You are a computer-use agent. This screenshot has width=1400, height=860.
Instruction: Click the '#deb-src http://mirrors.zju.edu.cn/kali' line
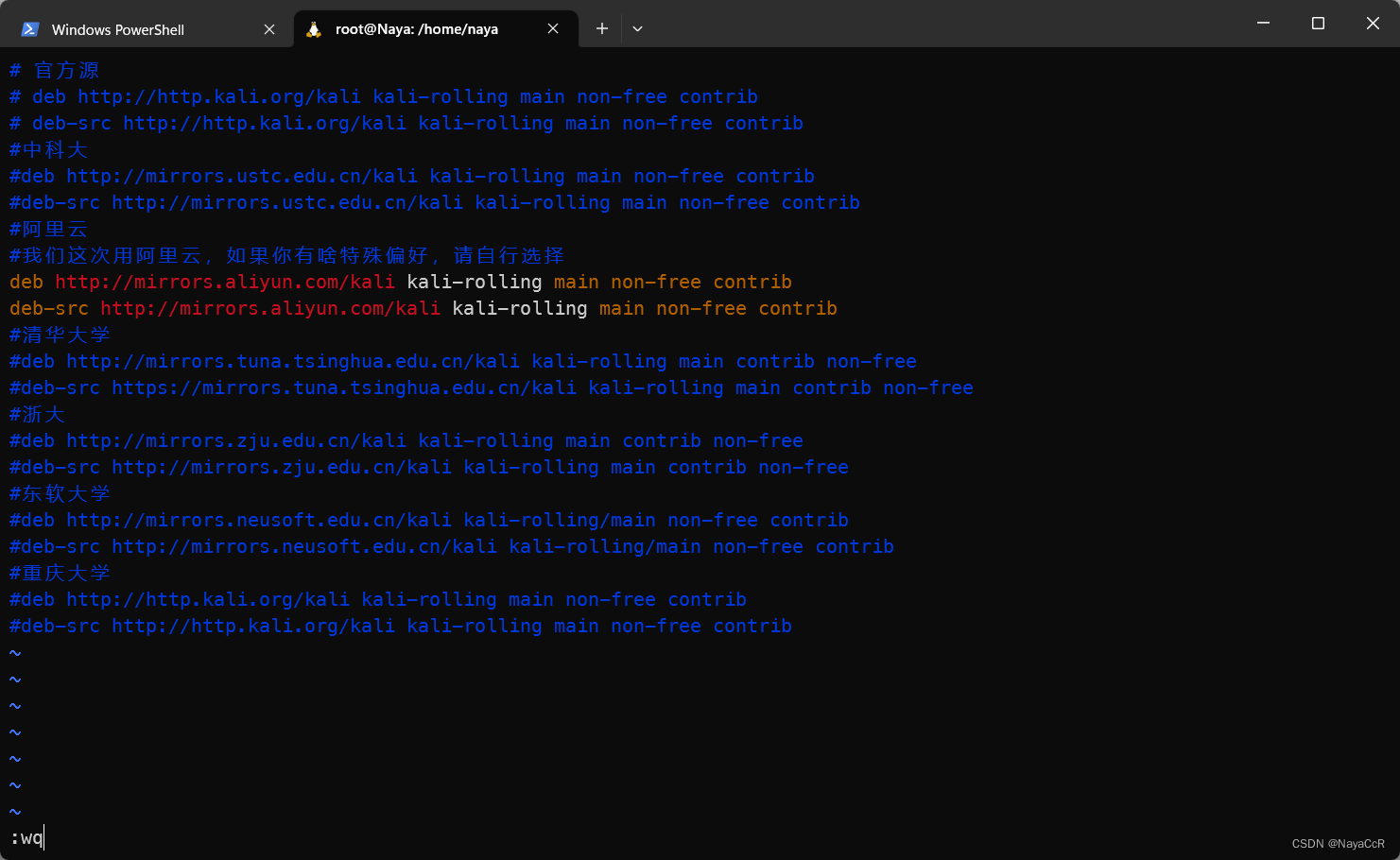point(429,467)
